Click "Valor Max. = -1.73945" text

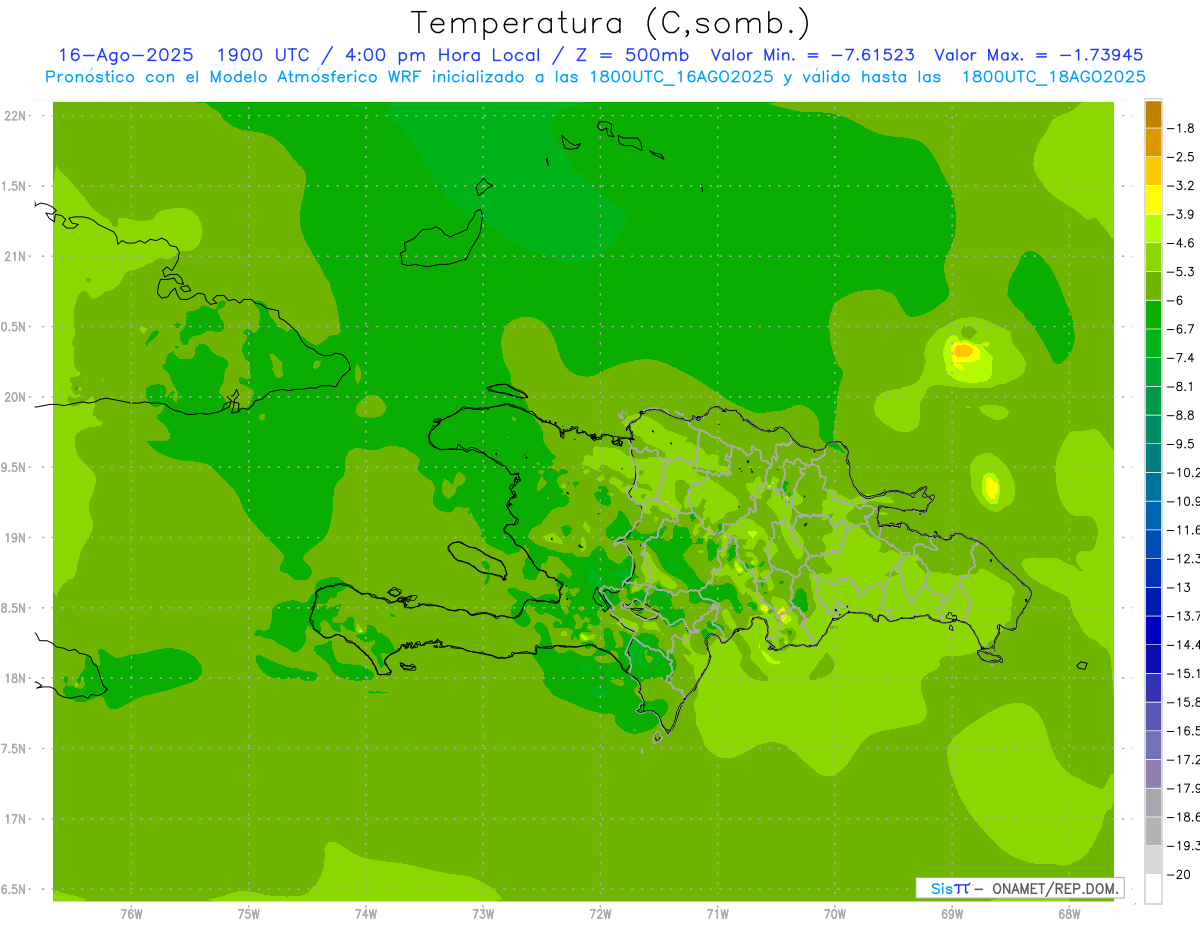click(1038, 55)
